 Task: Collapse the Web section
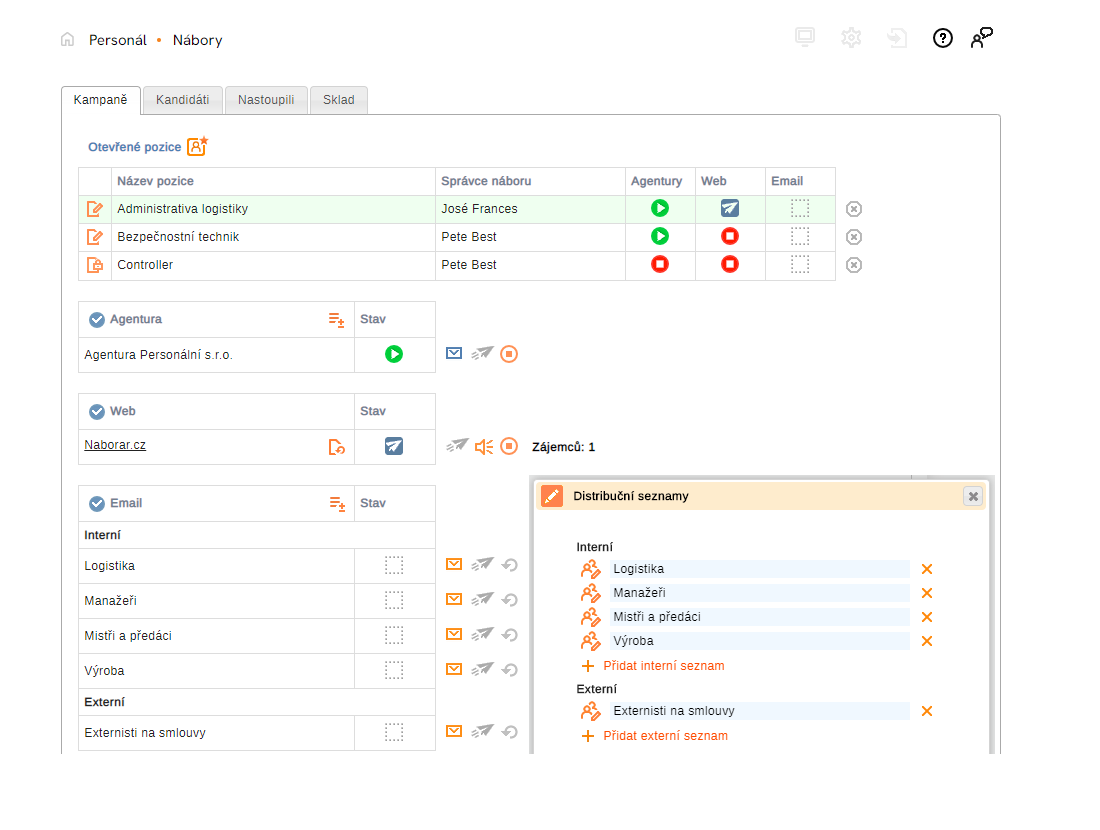click(97, 412)
